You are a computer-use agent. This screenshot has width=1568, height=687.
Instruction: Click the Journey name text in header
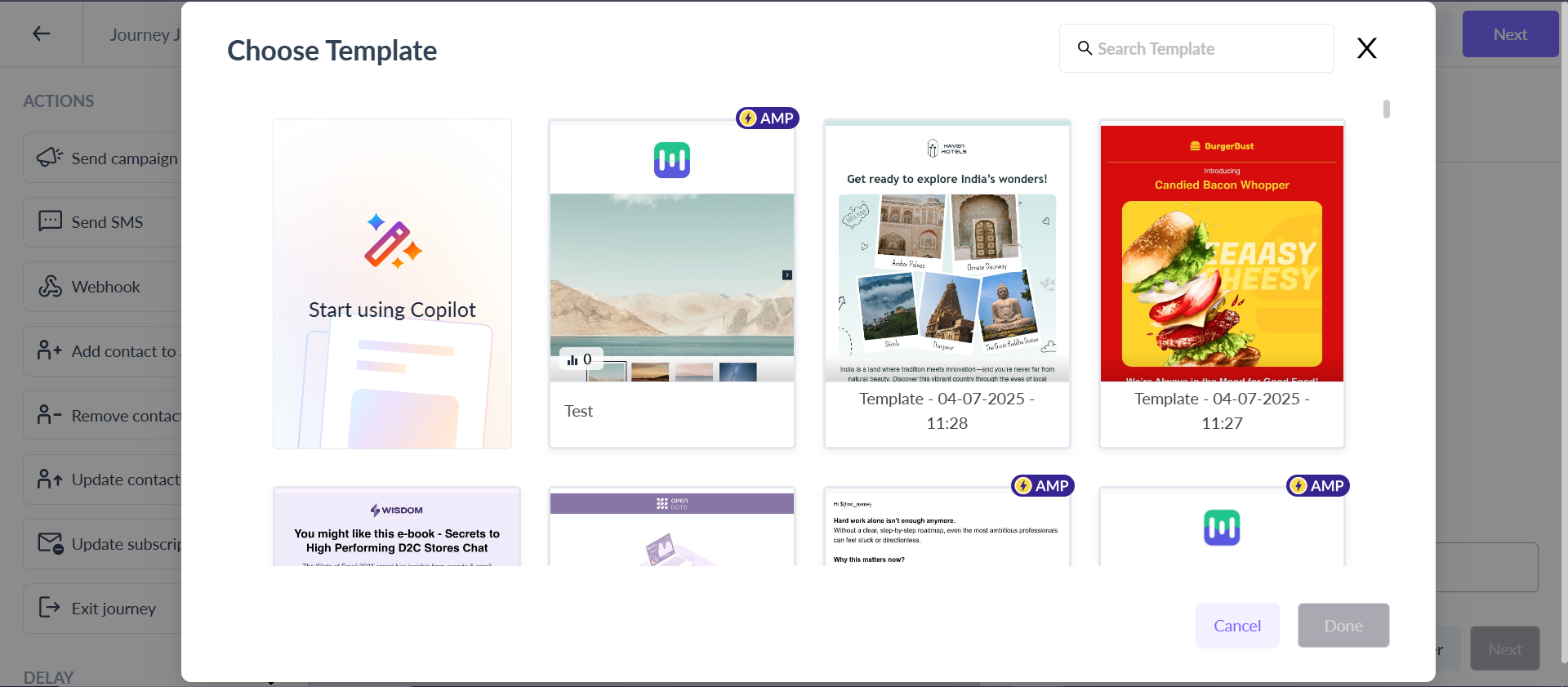click(x=145, y=34)
